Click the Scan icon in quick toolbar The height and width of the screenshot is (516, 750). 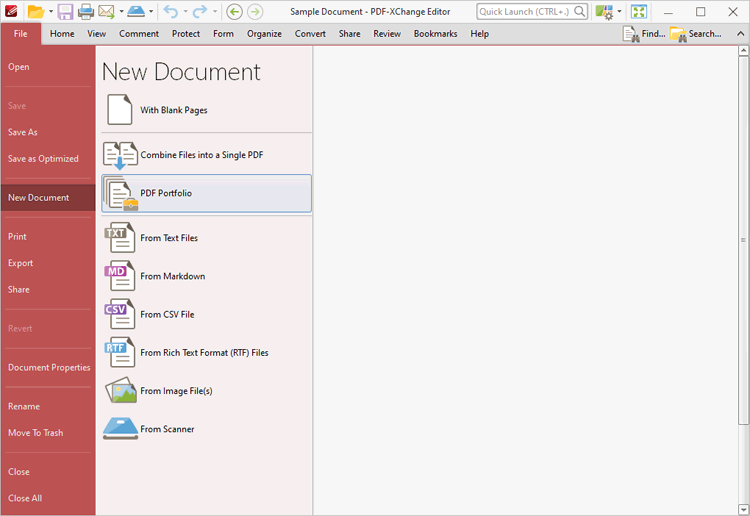click(x=136, y=11)
